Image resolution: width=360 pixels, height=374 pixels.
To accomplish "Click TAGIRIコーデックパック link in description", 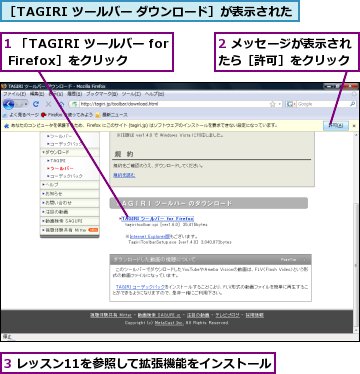I will click(x=141, y=287).
